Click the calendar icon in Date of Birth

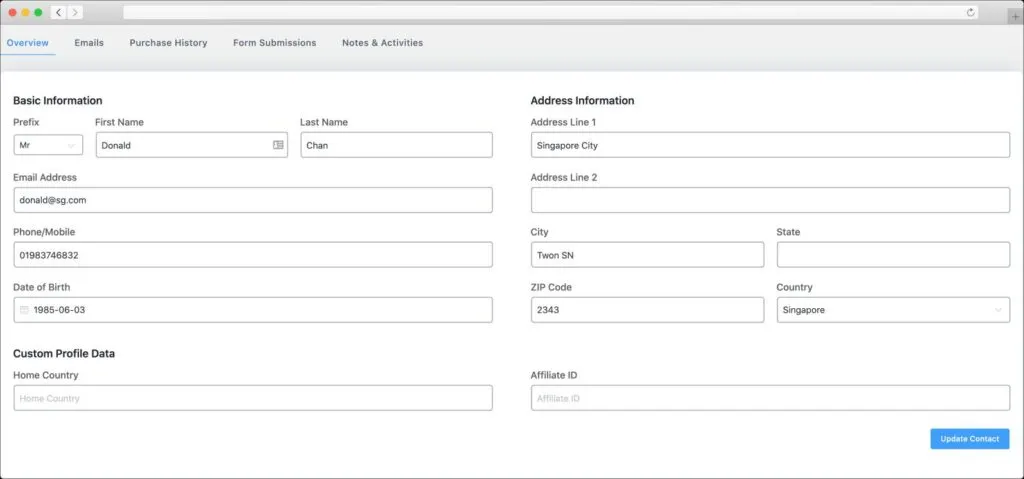(x=24, y=310)
